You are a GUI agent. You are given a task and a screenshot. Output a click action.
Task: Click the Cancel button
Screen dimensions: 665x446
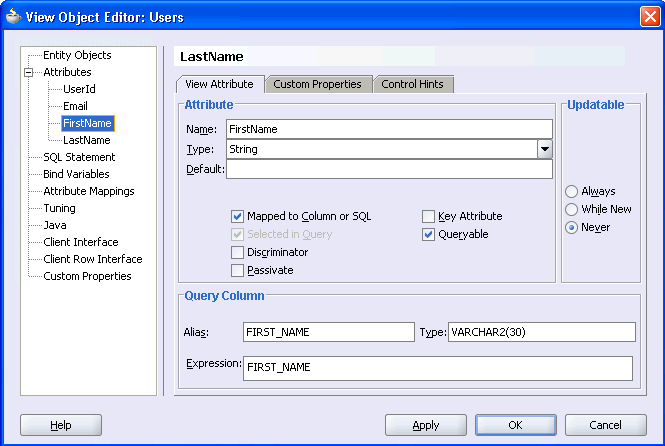pos(606,425)
